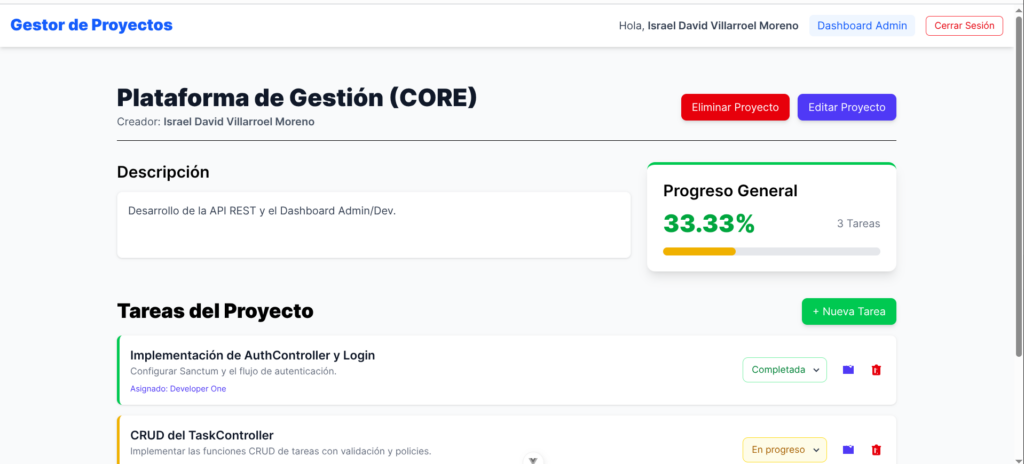
Task: Expand the En progreso status dropdown
Action: tap(784, 450)
